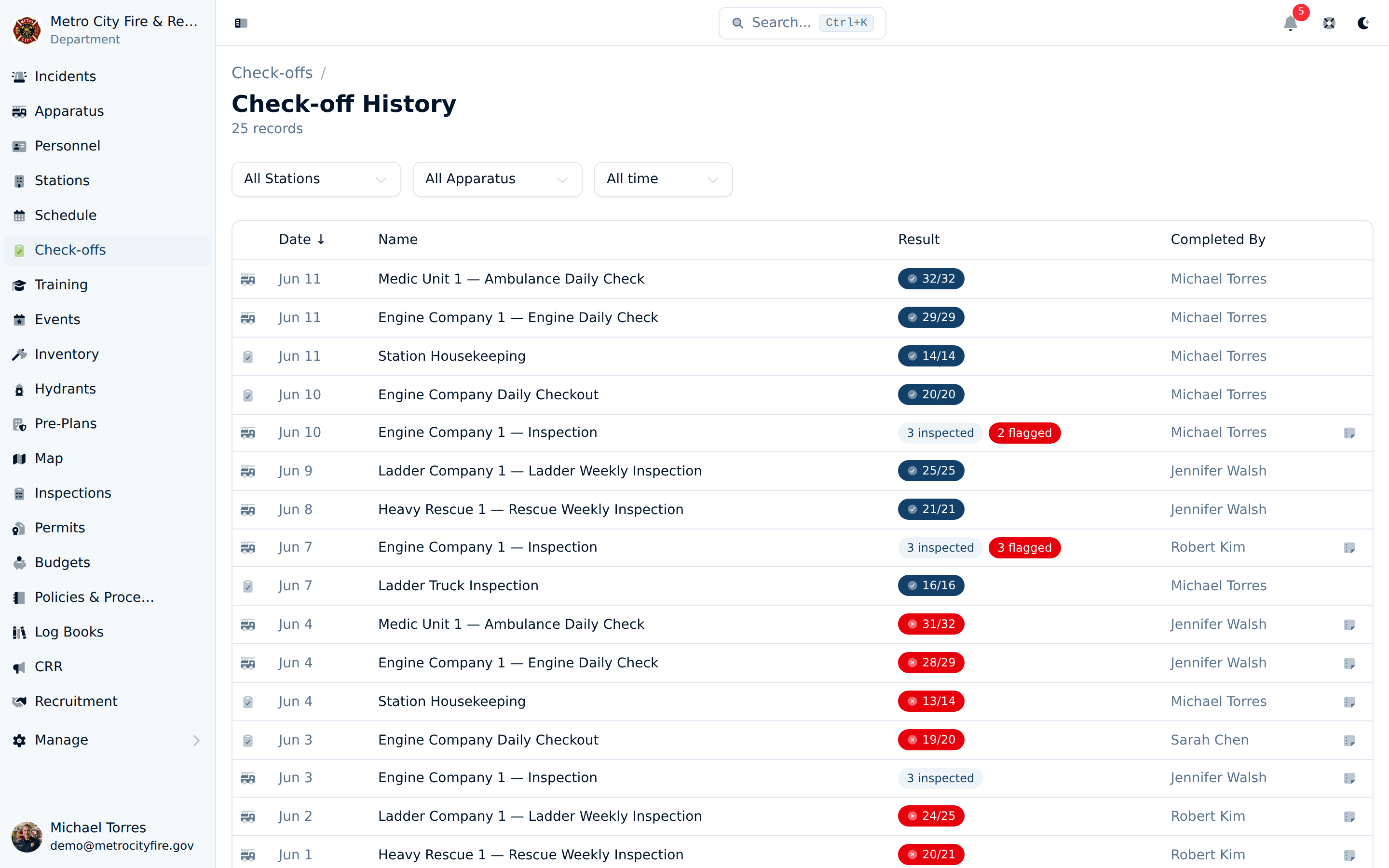Click the Map icon in sidebar
1389x868 pixels.
(19, 459)
